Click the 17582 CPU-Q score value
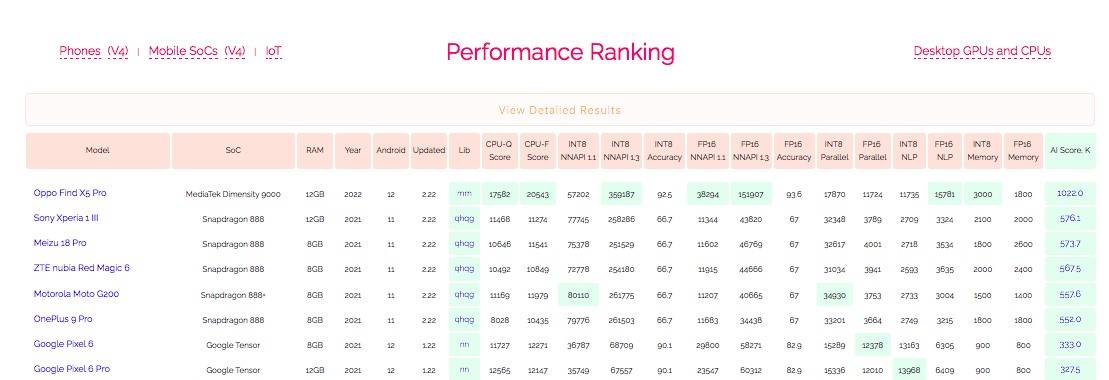The width and height of the screenshot is (1109, 380). tap(499, 193)
